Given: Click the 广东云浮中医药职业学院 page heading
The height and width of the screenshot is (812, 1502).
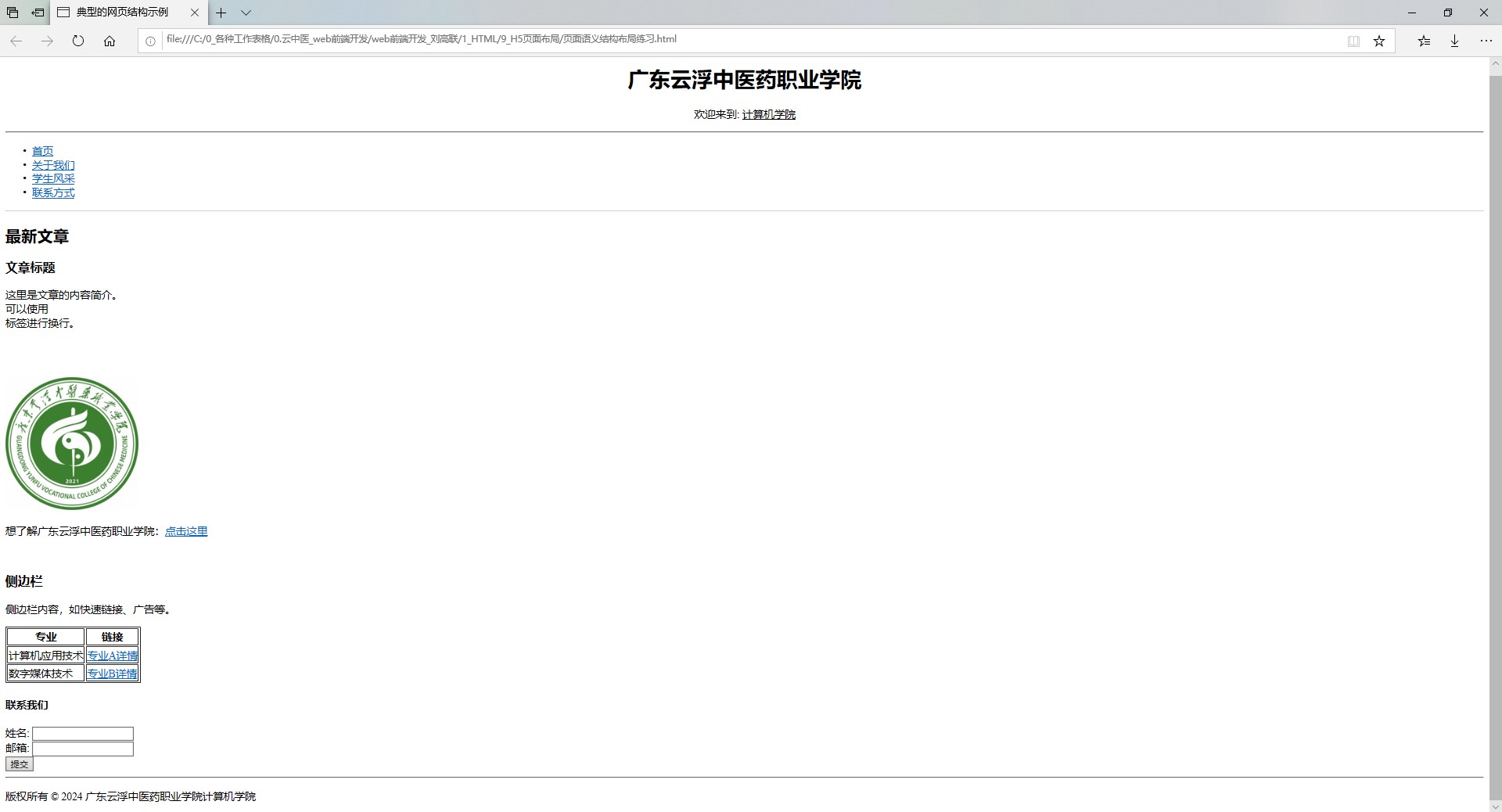Looking at the screenshot, I should tap(745, 80).
